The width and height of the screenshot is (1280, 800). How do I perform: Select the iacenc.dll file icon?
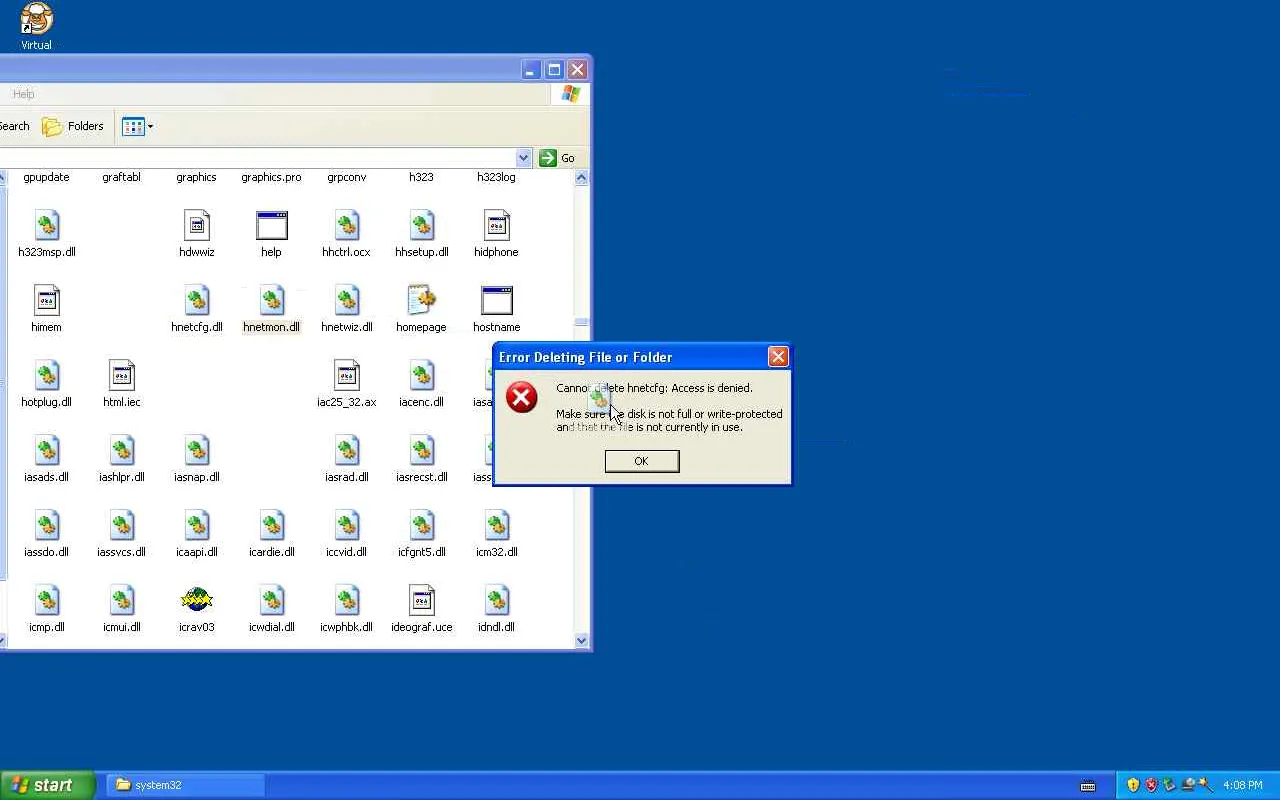tap(422, 375)
